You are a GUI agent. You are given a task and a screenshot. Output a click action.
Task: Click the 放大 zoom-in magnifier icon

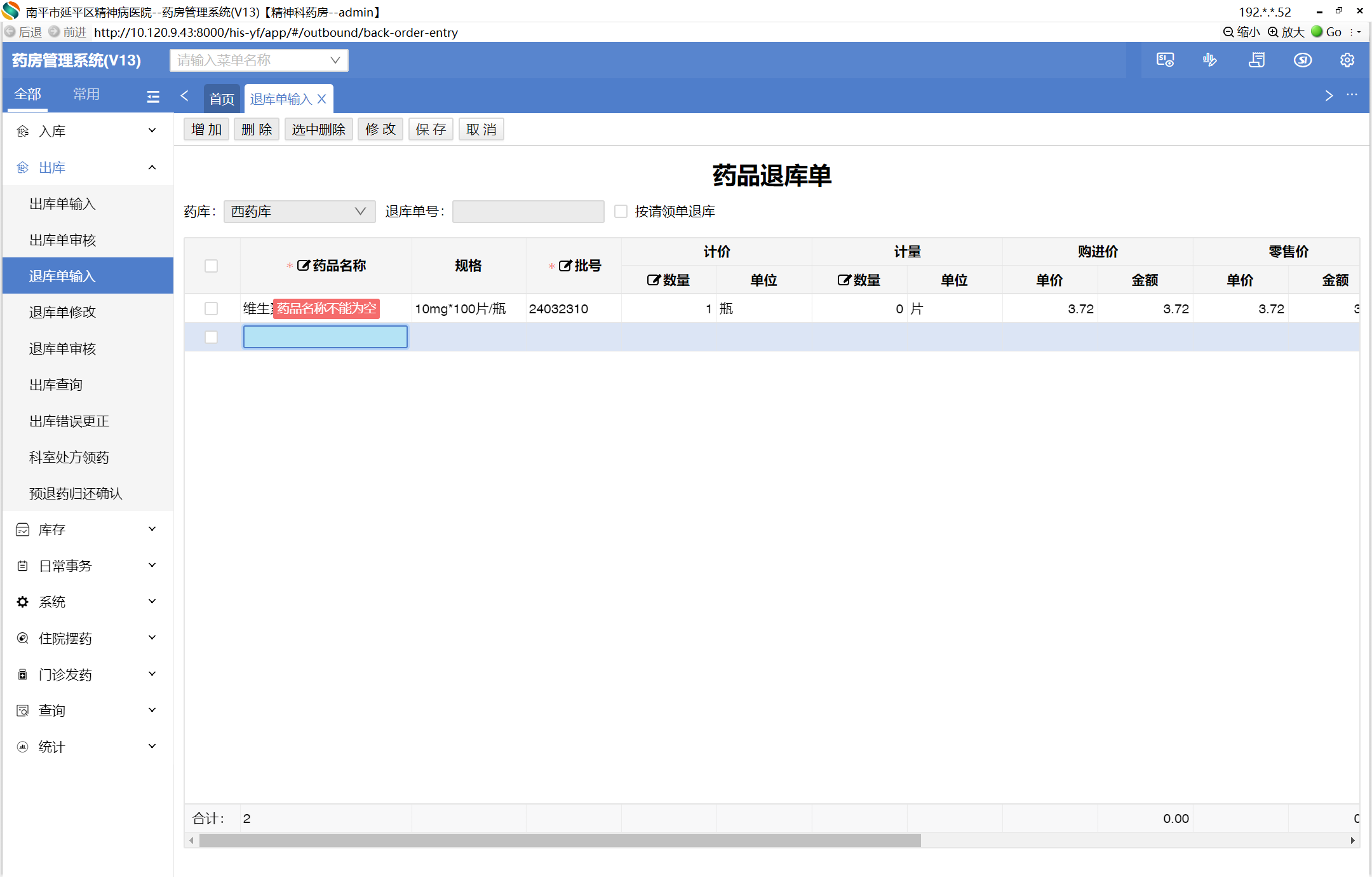coord(1273,32)
